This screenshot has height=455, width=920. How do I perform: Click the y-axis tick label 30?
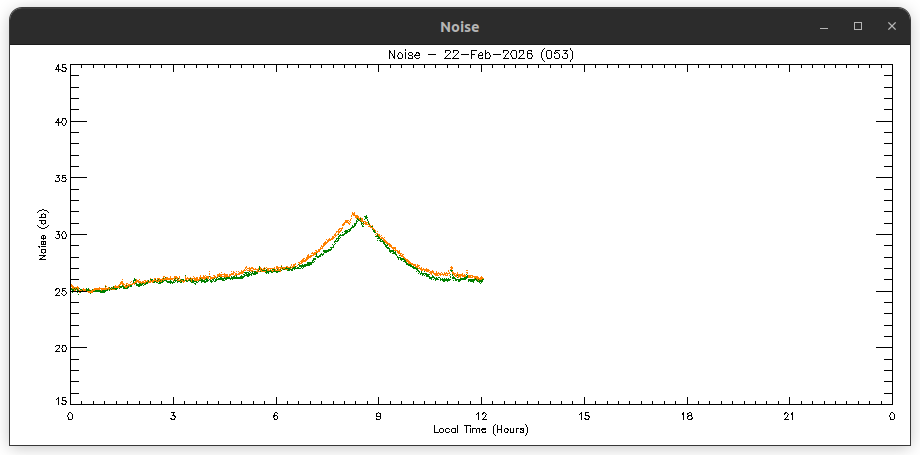60,235
